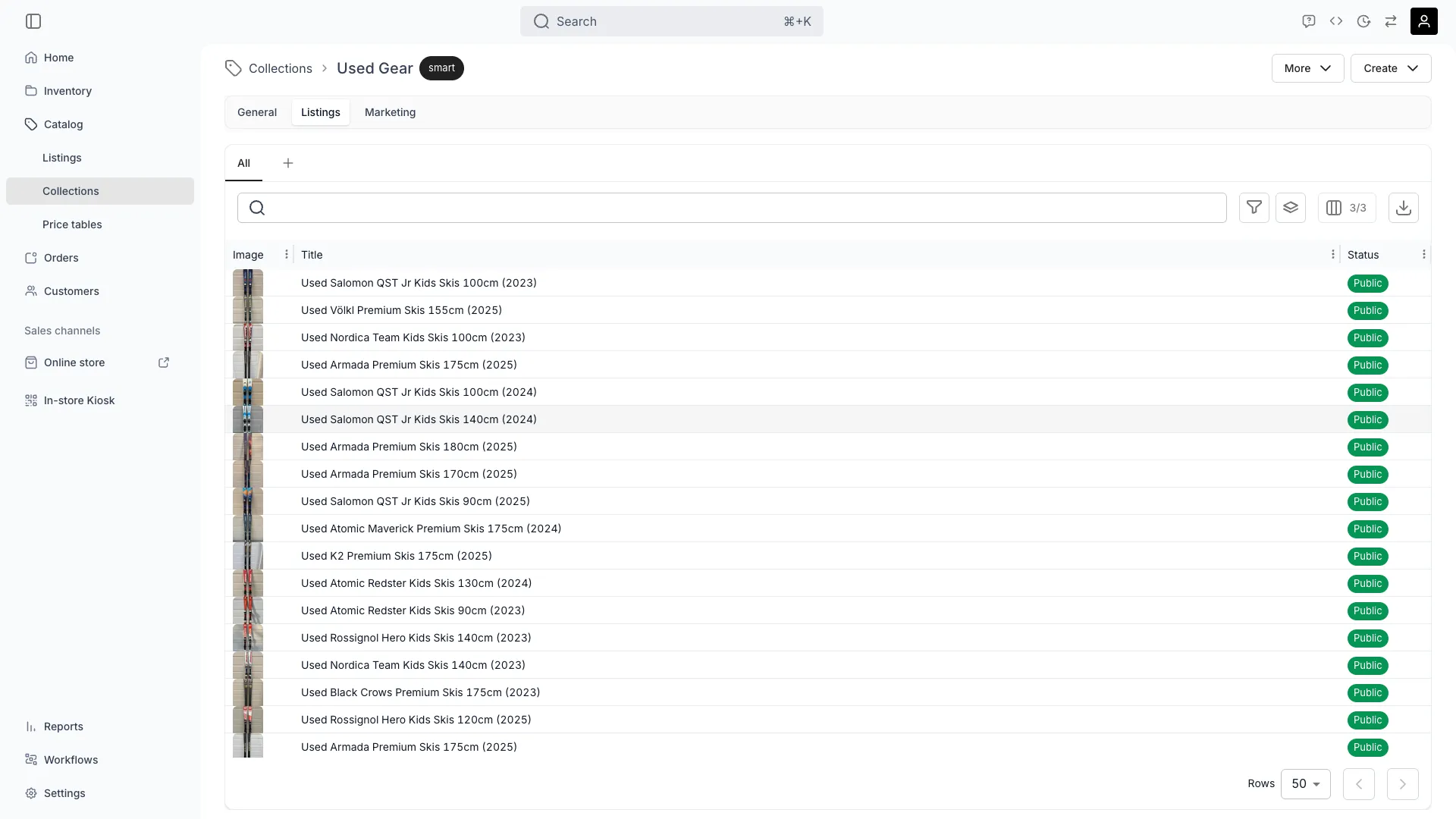Sort by the Status column header
The image size is (1456, 819).
(1363, 255)
